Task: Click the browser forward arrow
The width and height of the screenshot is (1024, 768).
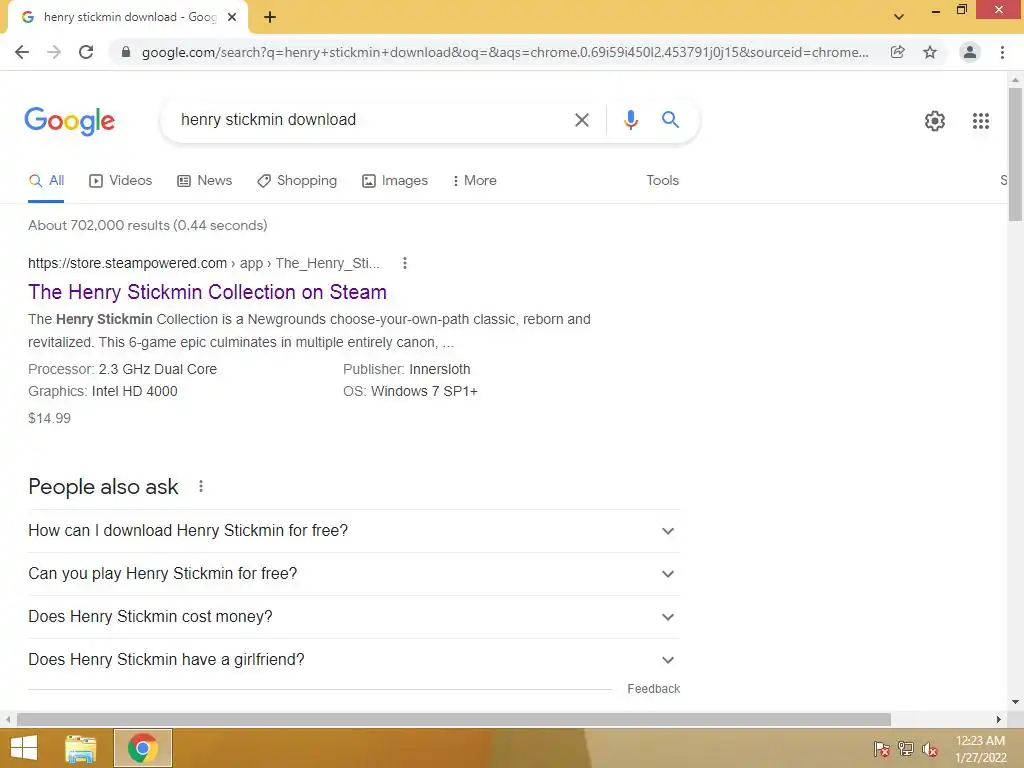Action: [54, 52]
